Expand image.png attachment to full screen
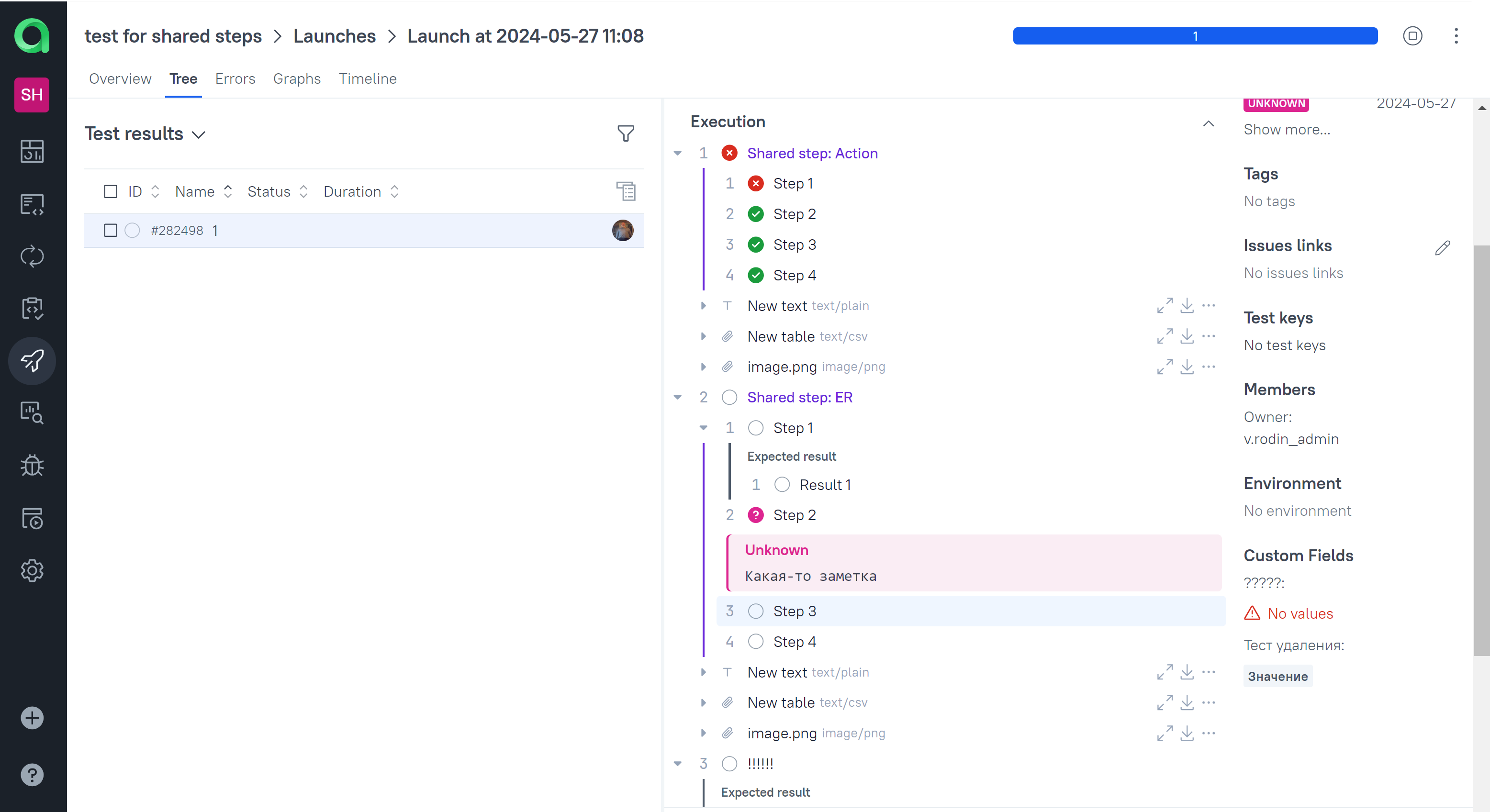This screenshot has height=812, width=1490. pos(1165,367)
